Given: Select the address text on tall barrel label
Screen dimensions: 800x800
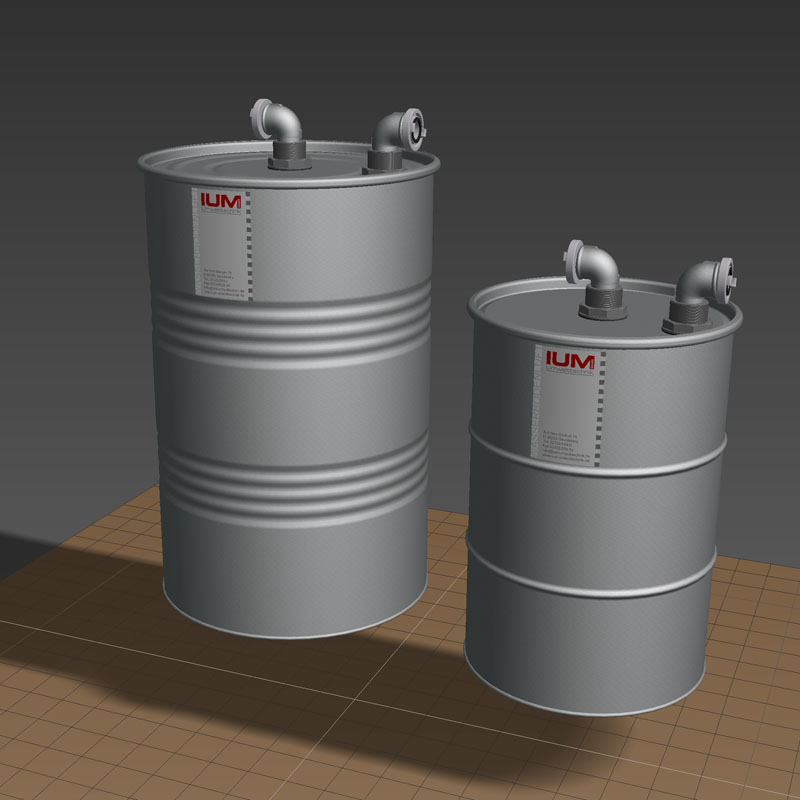Looking at the screenshot, I should click(x=218, y=280).
